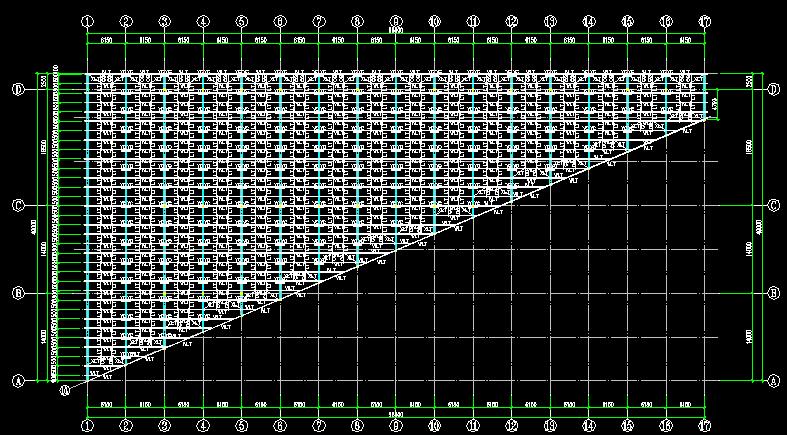The height and width of the screenshot is (435, 787).
Task: Pick axis bubble 10 in the bottom row
Action: tap(435, 426)
